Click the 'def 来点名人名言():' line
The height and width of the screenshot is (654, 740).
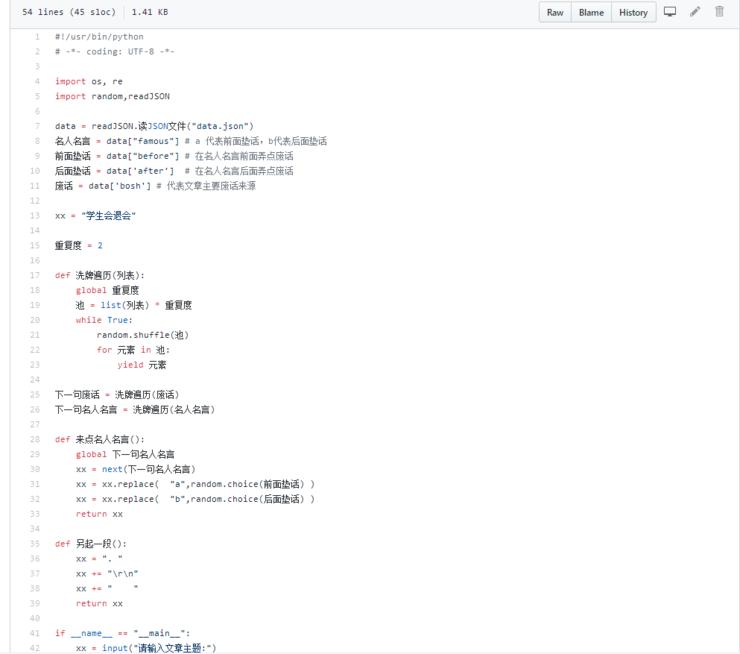(100, 439)
